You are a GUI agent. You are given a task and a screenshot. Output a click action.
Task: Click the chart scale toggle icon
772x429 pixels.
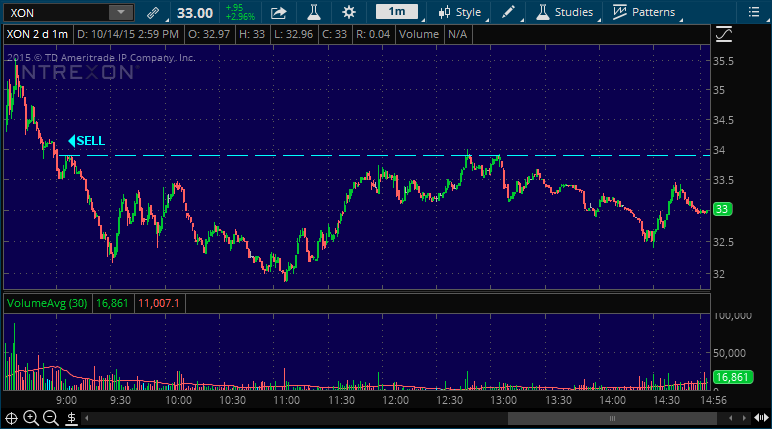(x=724, y=34)
